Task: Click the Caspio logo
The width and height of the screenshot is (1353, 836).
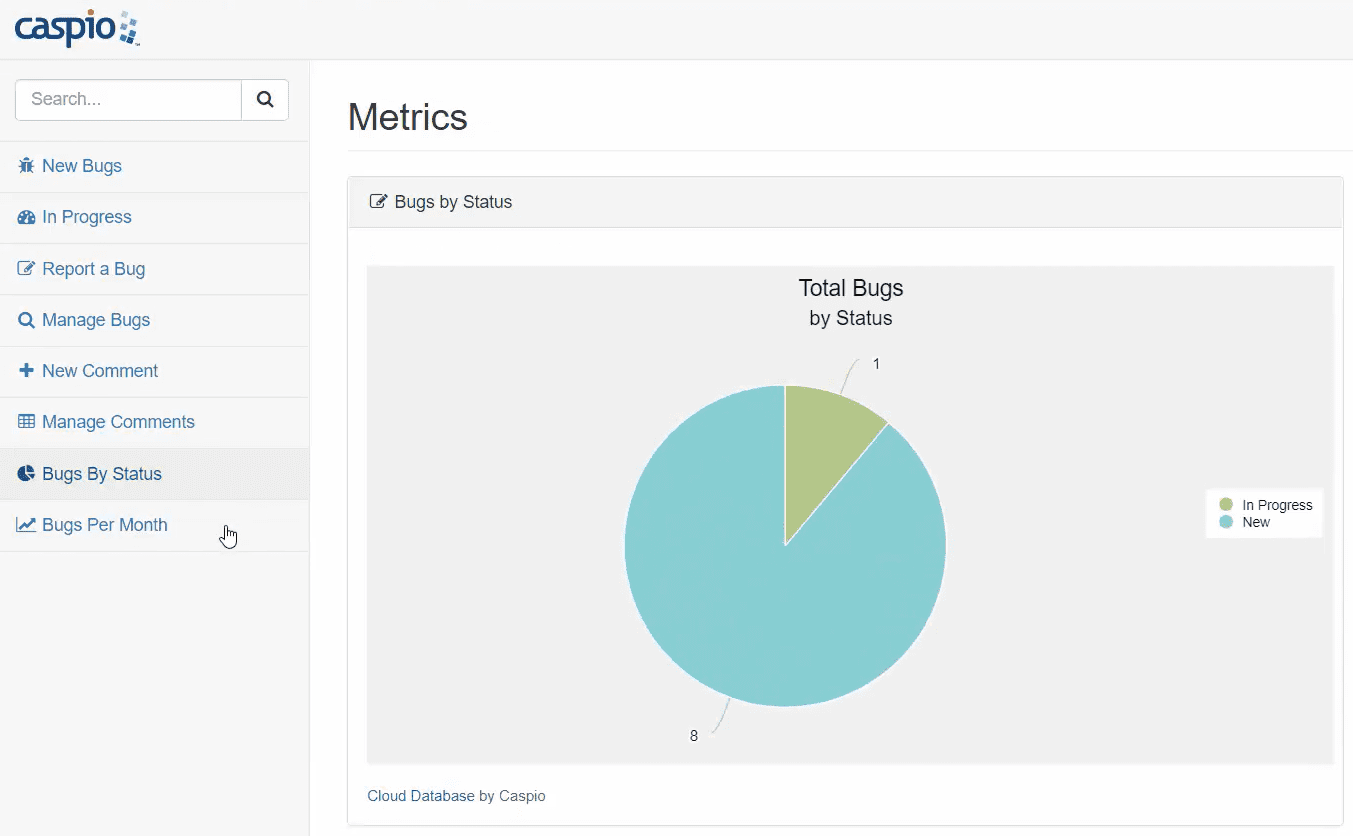Action: (x=77, y=29)
